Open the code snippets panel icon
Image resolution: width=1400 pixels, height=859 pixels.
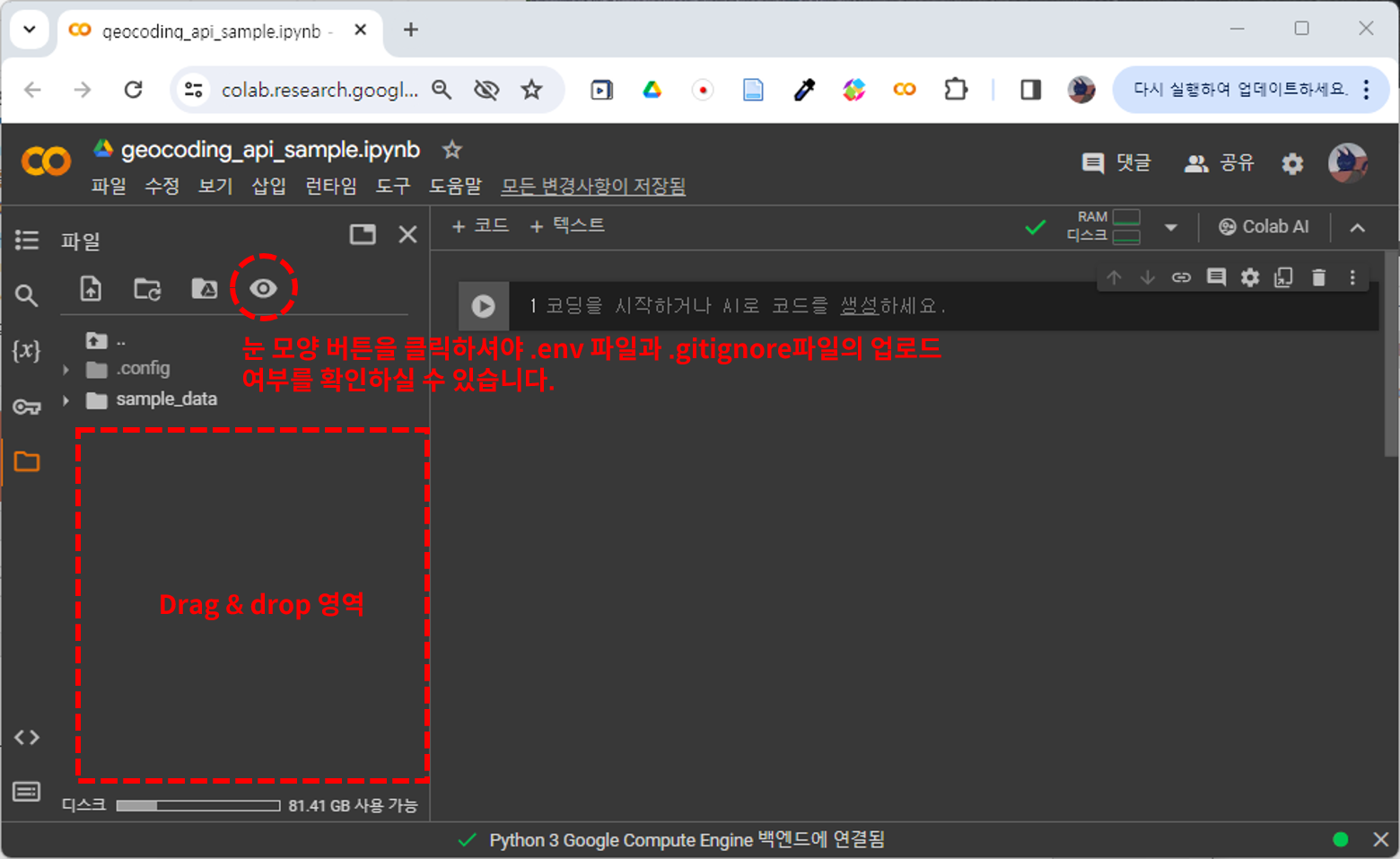point(27,737)
